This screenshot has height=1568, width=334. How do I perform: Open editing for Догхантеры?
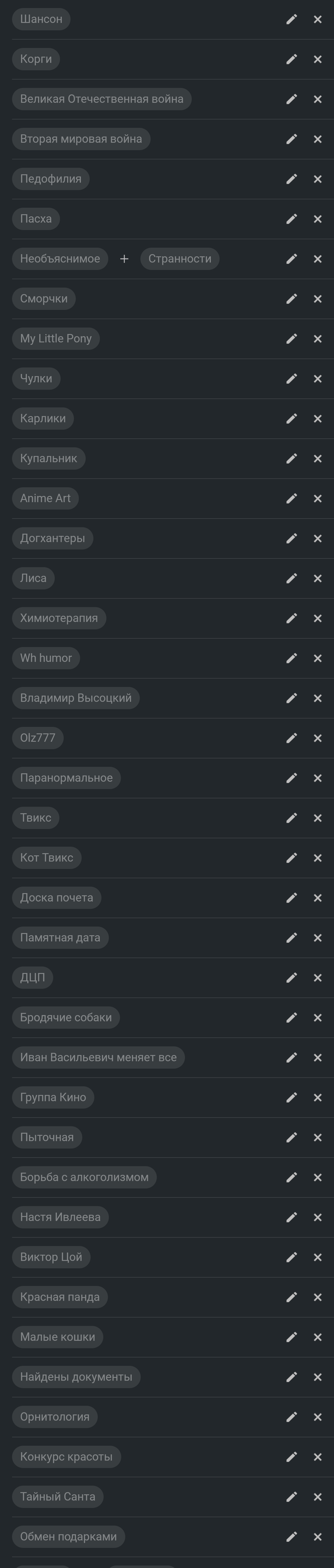tap(291, 539)
